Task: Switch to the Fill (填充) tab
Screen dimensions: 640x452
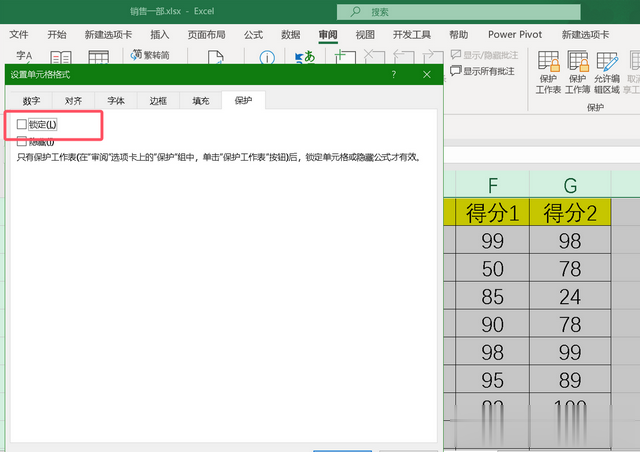Action: click(200, 101)
